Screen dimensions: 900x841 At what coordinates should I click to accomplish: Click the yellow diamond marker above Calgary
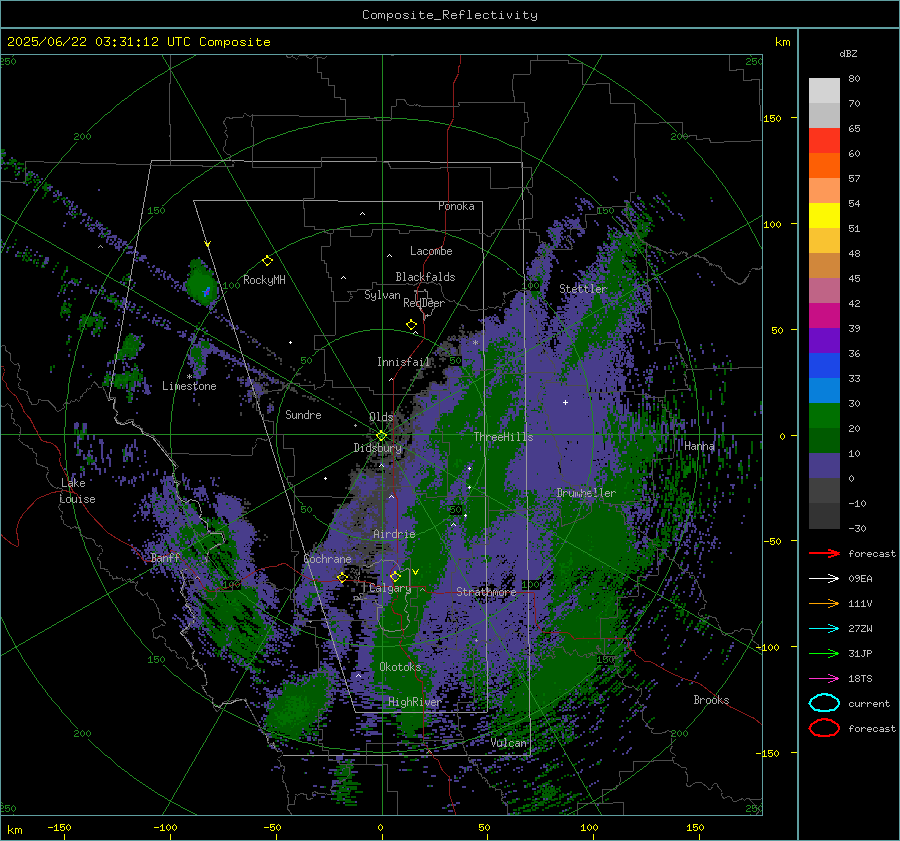tap(395, 576)
